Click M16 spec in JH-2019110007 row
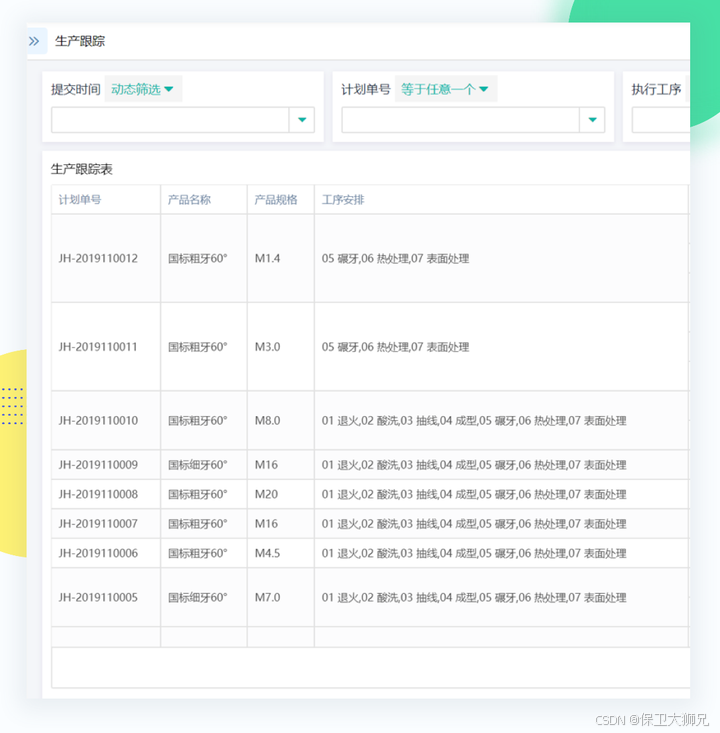The width and height of the screenshot is (720, 733). [x=266, y=524]
